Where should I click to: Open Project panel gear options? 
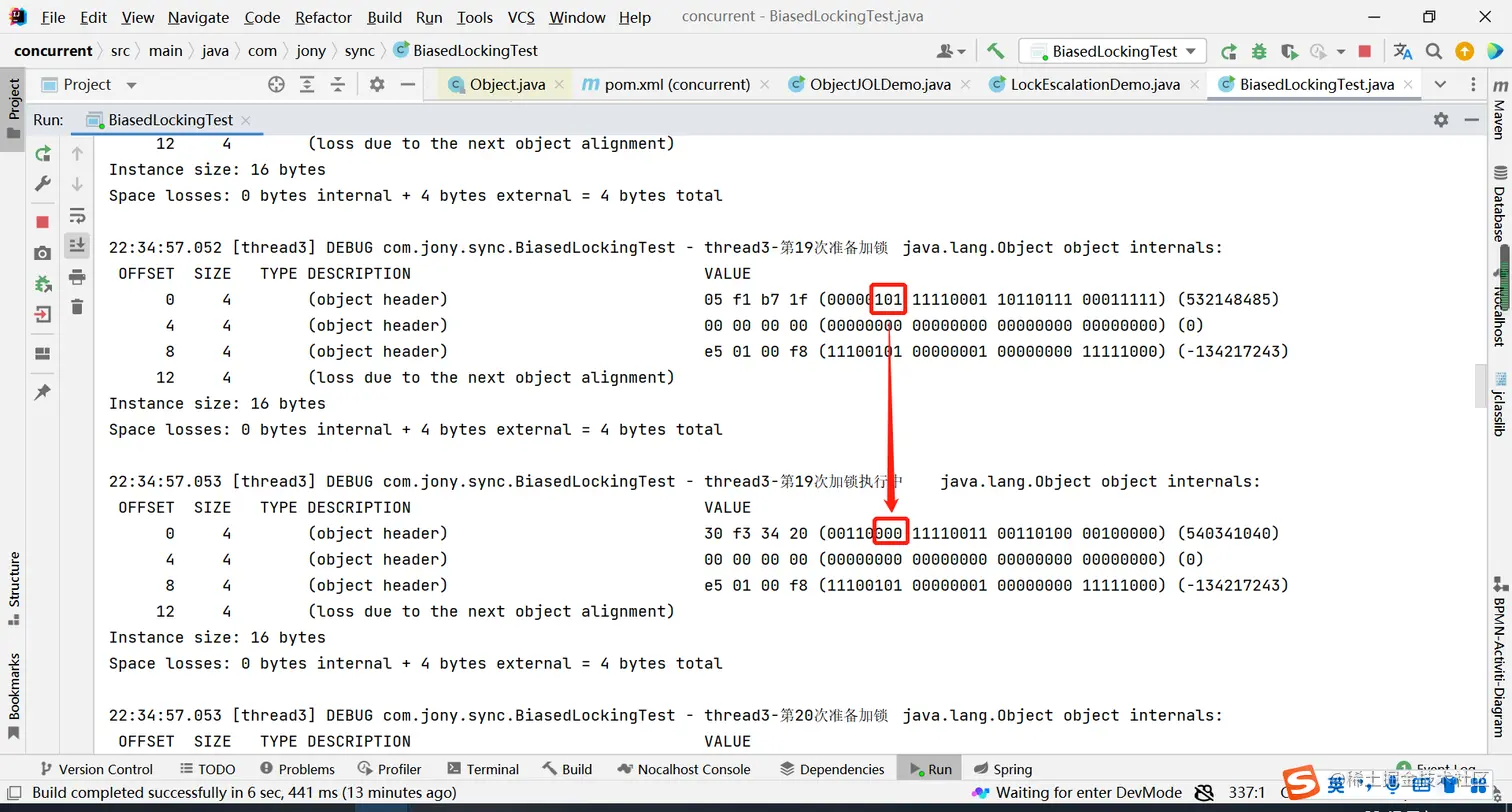point(377,85)
